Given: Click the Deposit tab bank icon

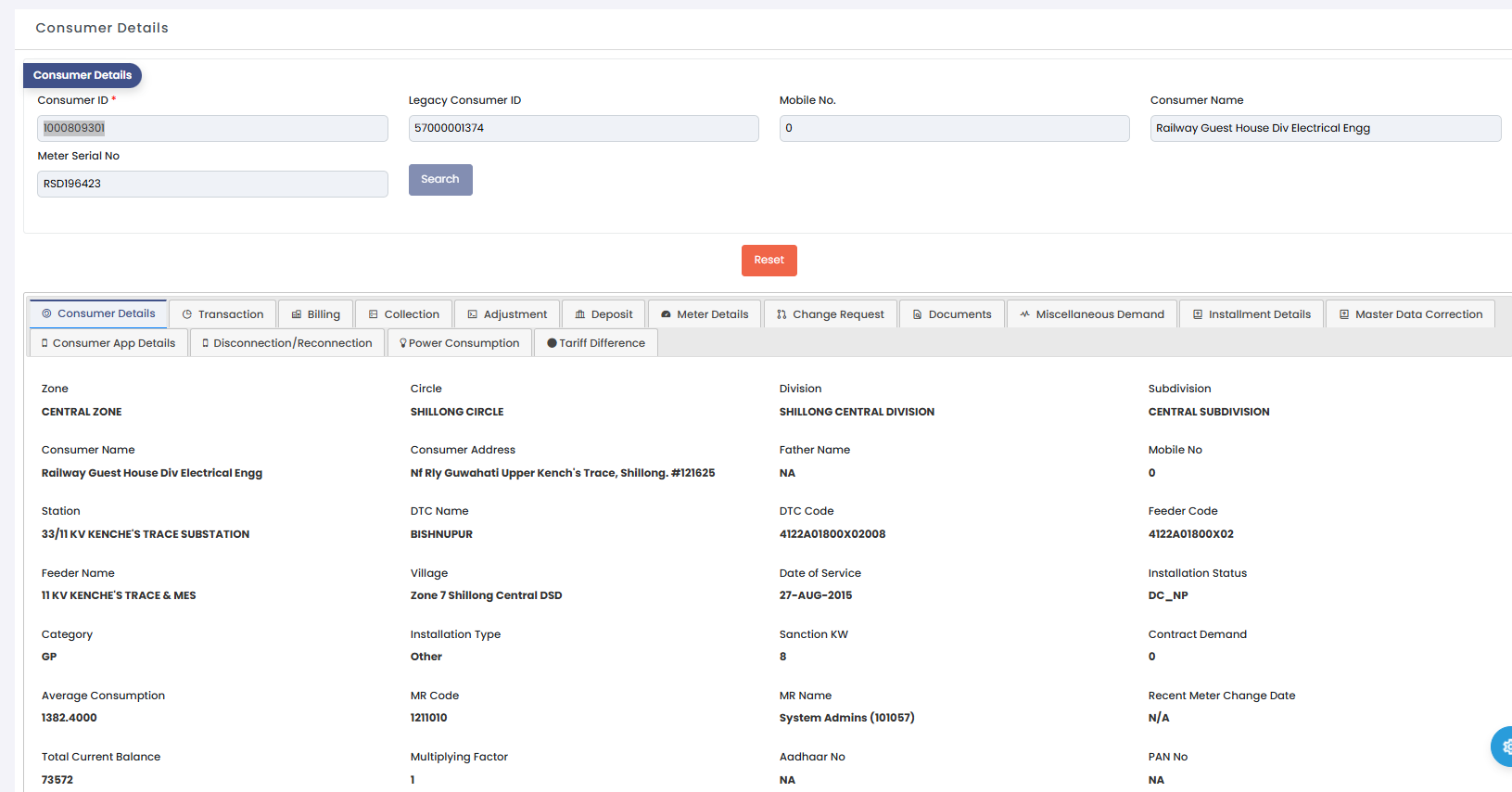Looking at the screenshot, I should pos(580,314).
